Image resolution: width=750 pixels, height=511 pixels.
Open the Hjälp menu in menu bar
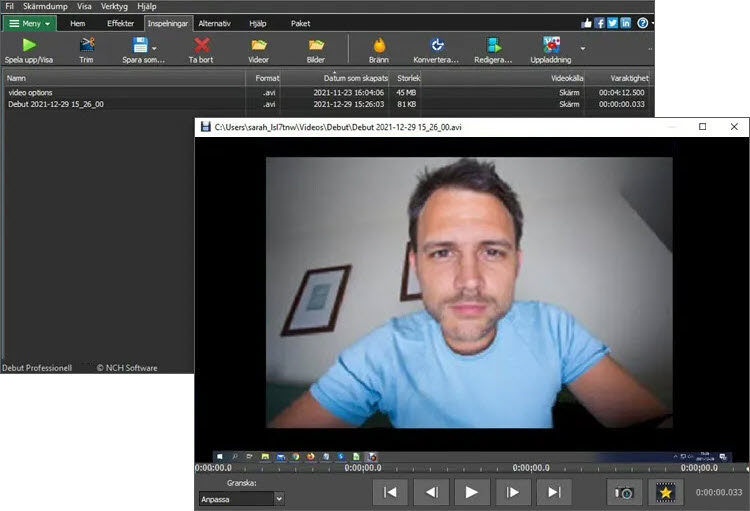pyautogui.click(x=147, y=6)
